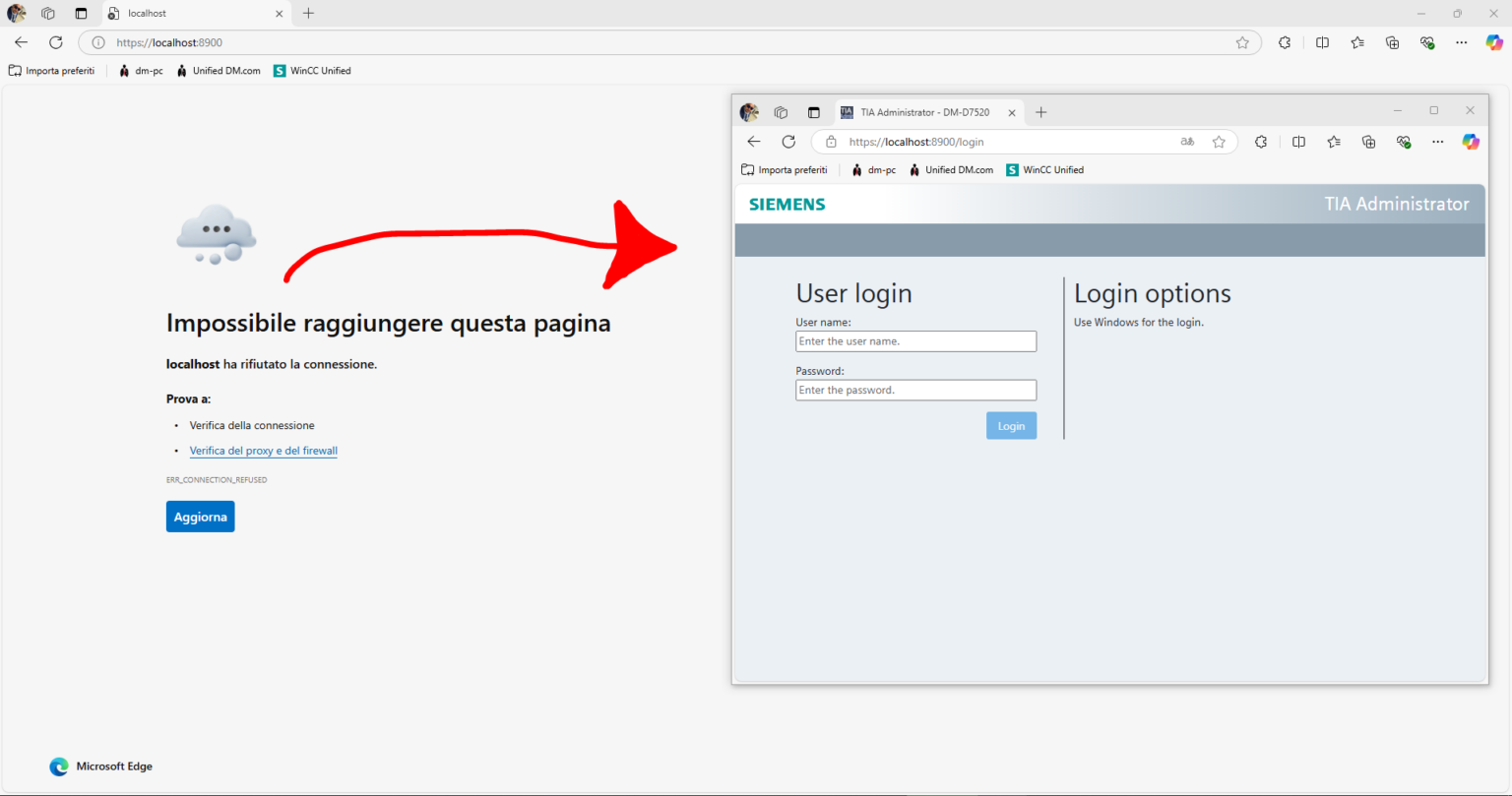Open Browser essentials in outer toolbar

pos(1427,42)
